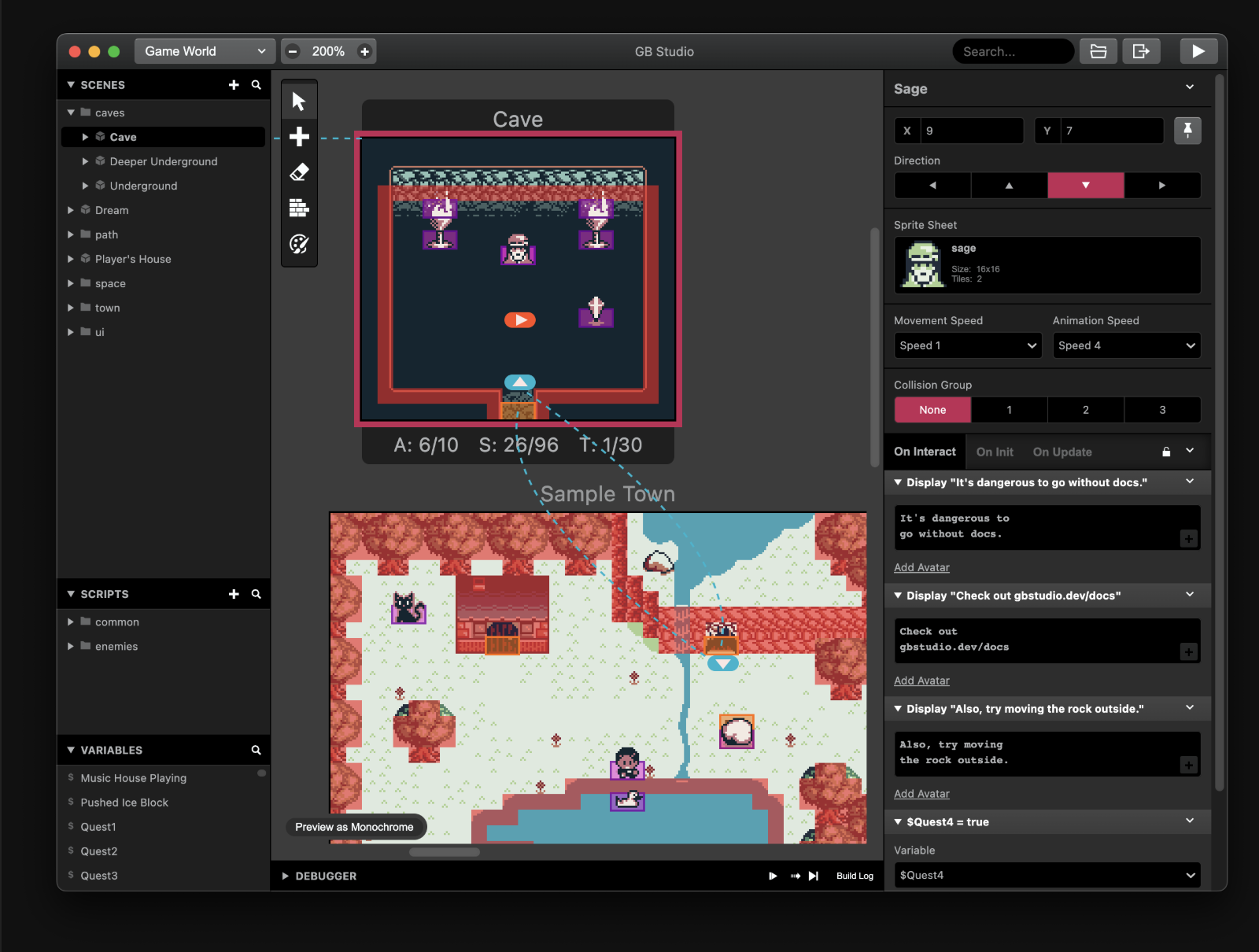The height and width of the screenshot is (952, 1259).
Task: Increase zoom with the plus stepper
Action: pyautogui.click(x=364, y=50)
